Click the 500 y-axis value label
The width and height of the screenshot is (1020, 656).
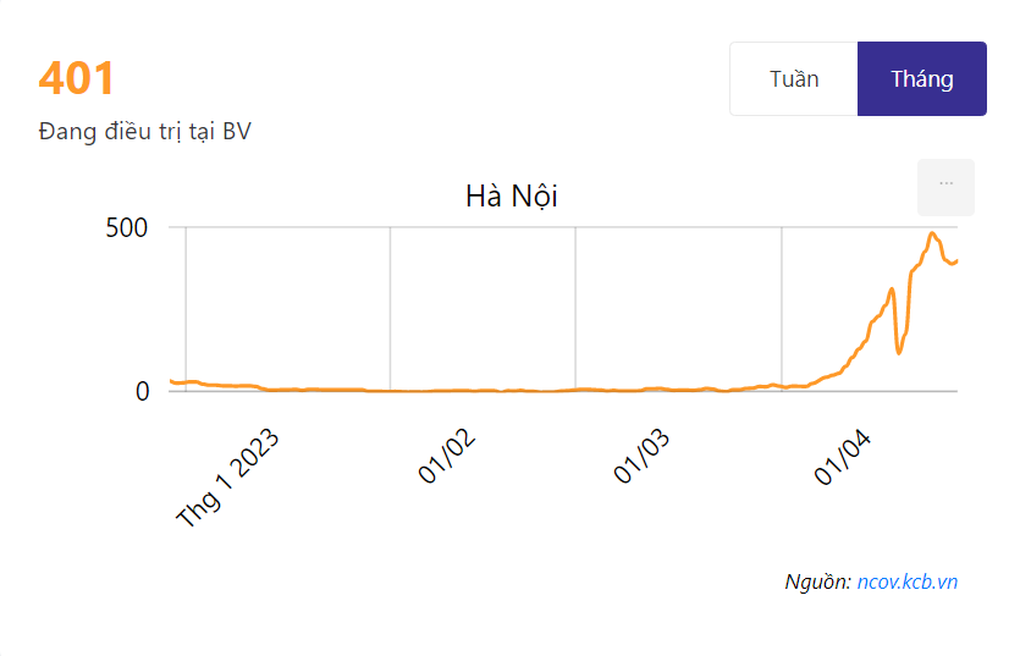[127, 228]
